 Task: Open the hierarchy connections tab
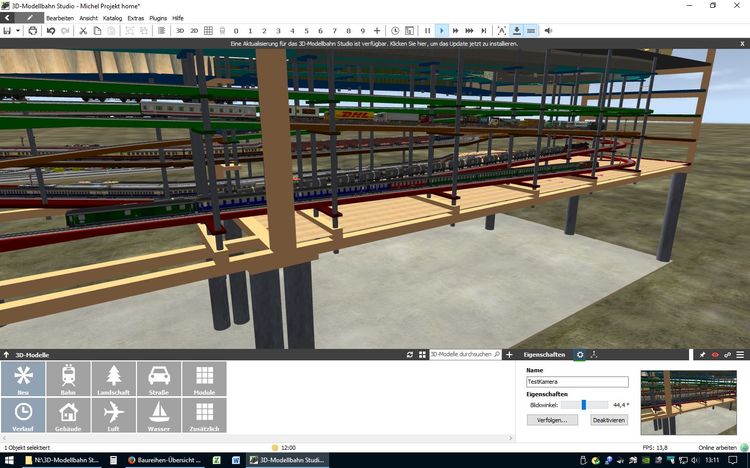pos(594,355)
